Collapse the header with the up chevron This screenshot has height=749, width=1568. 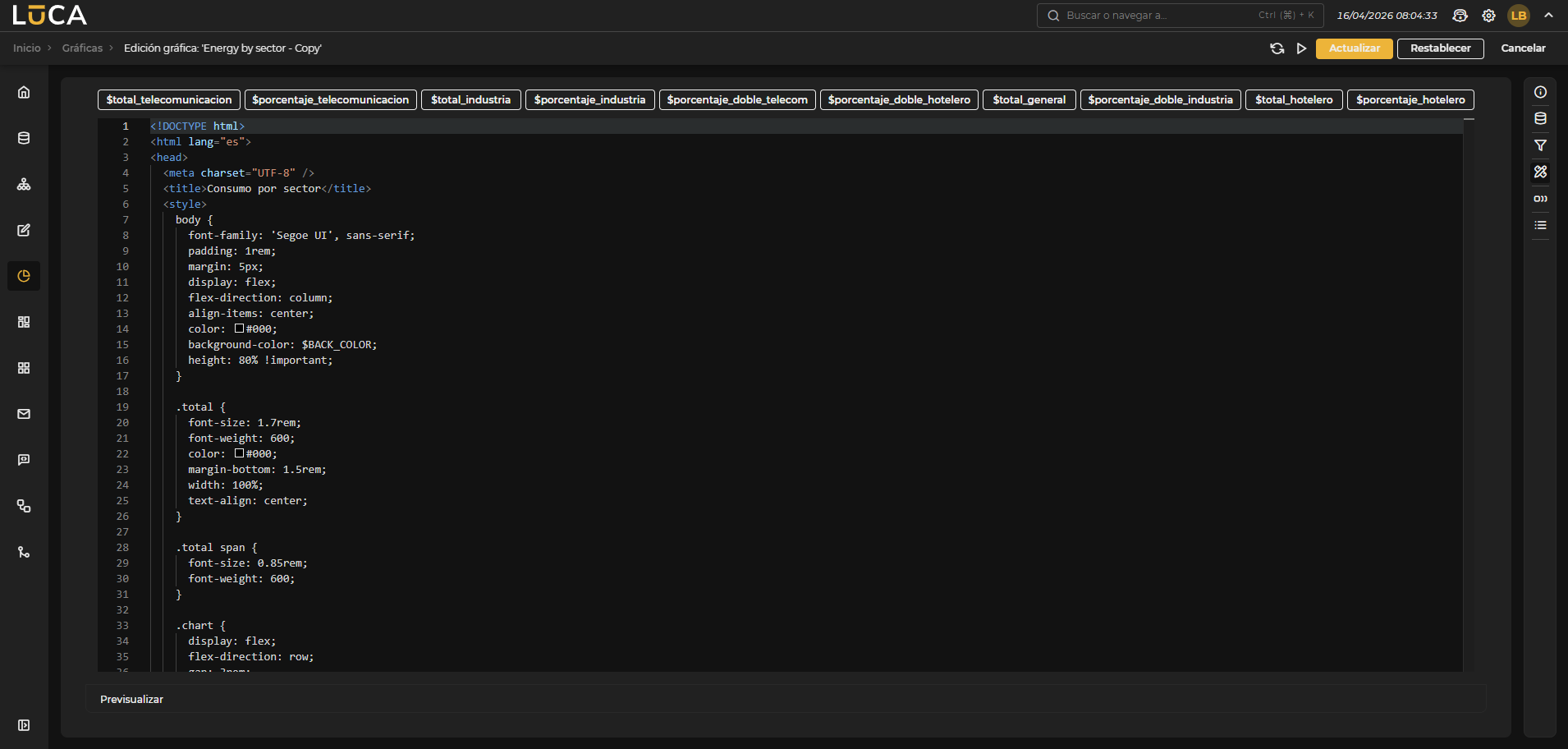pyautogui.click(x=1548, y=16)
